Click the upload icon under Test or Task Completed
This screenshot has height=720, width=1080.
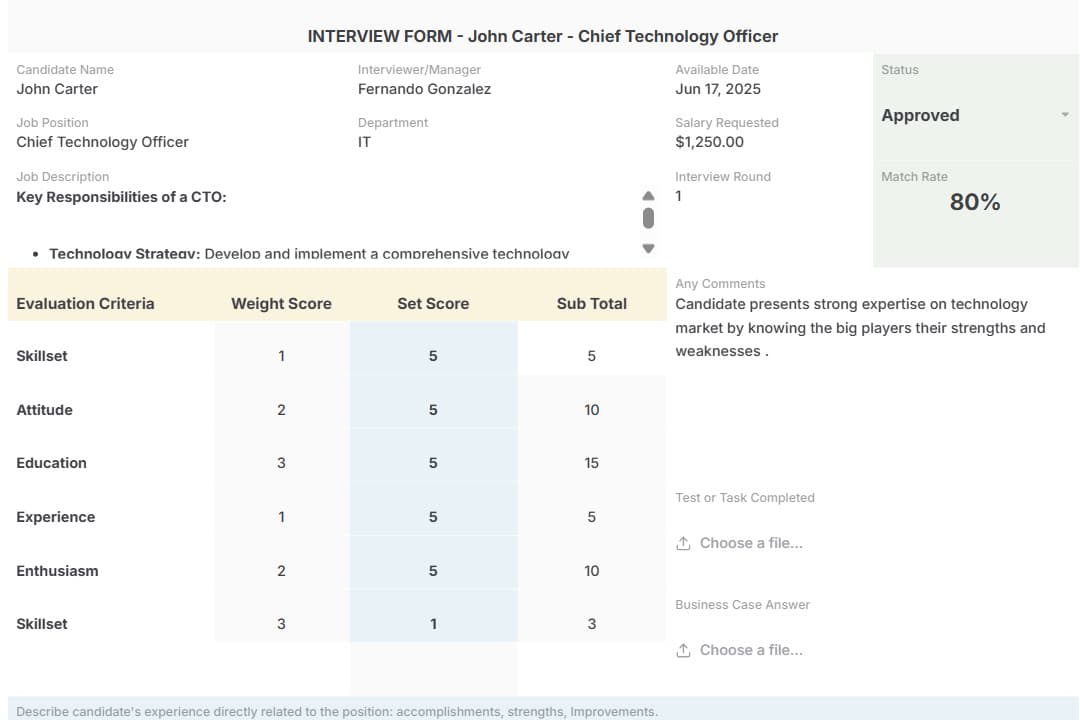tap(683, 543)
